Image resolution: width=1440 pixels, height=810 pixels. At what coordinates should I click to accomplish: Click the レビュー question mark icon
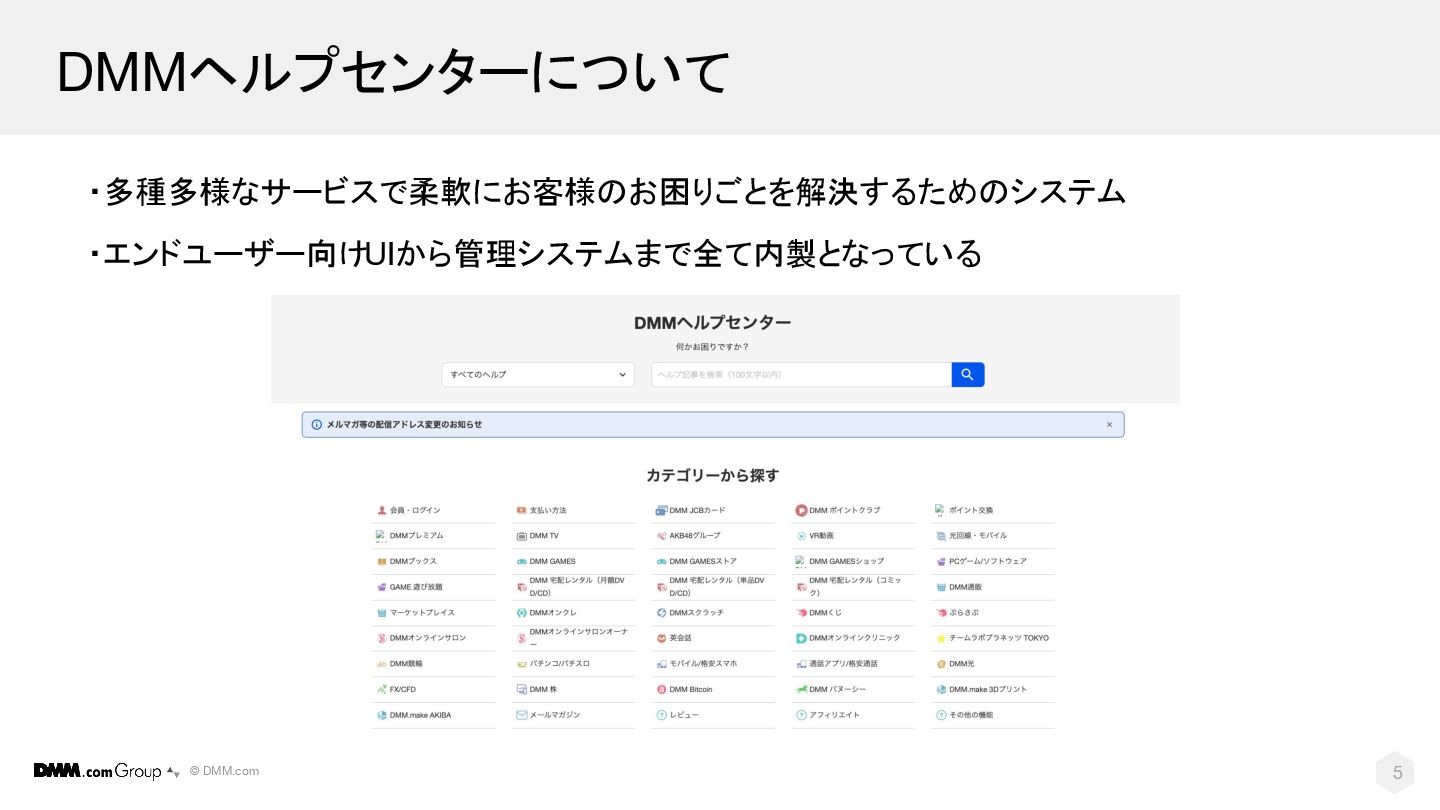661,715
